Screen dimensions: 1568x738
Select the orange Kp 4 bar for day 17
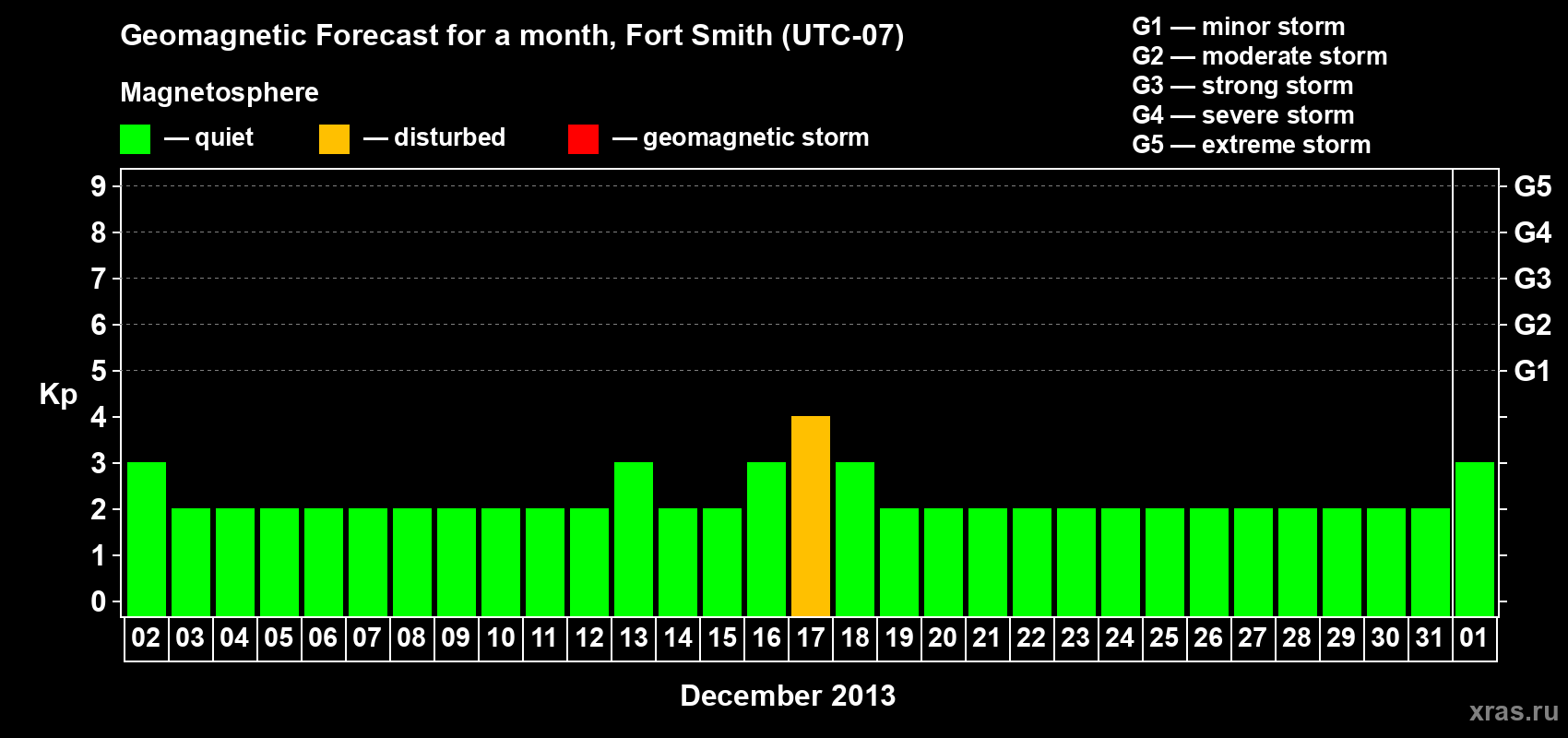811,516
